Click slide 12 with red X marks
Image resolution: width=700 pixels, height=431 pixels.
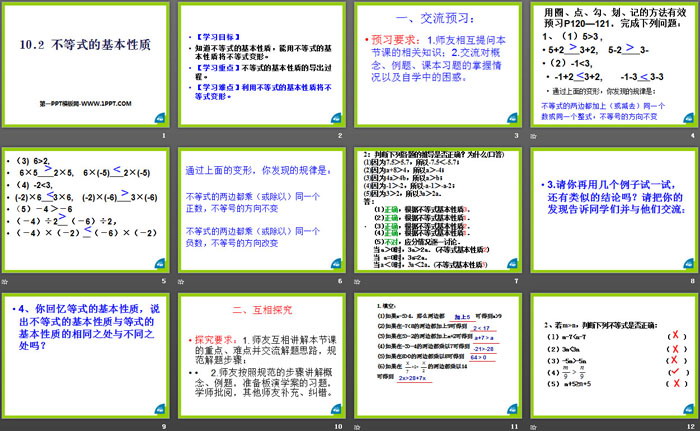coord(614,356)
